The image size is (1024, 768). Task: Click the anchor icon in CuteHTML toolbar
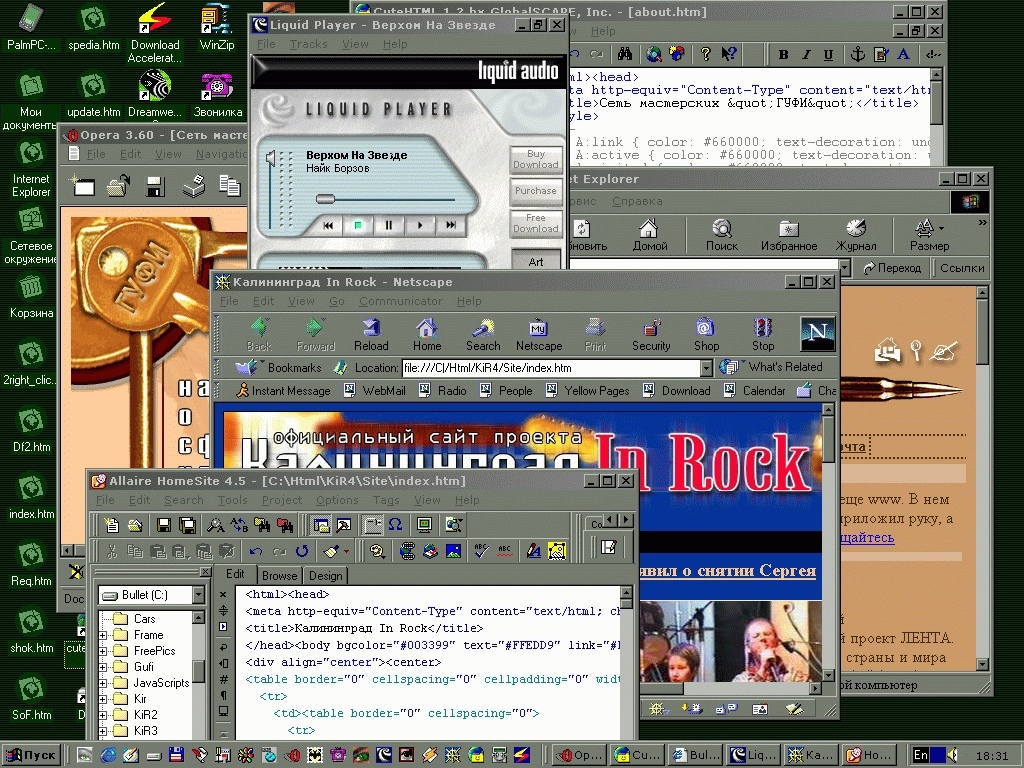click(x=858, y=55)
